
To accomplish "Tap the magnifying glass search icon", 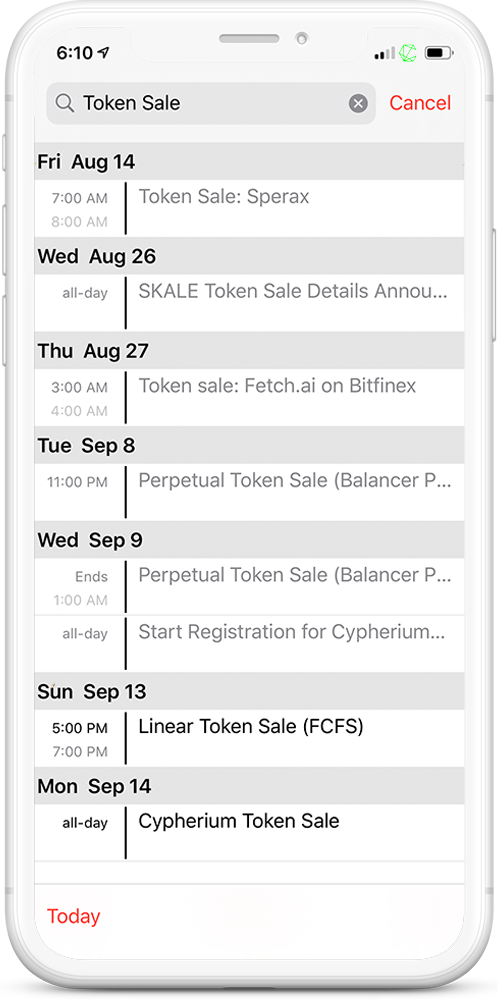I will point(64,103).
